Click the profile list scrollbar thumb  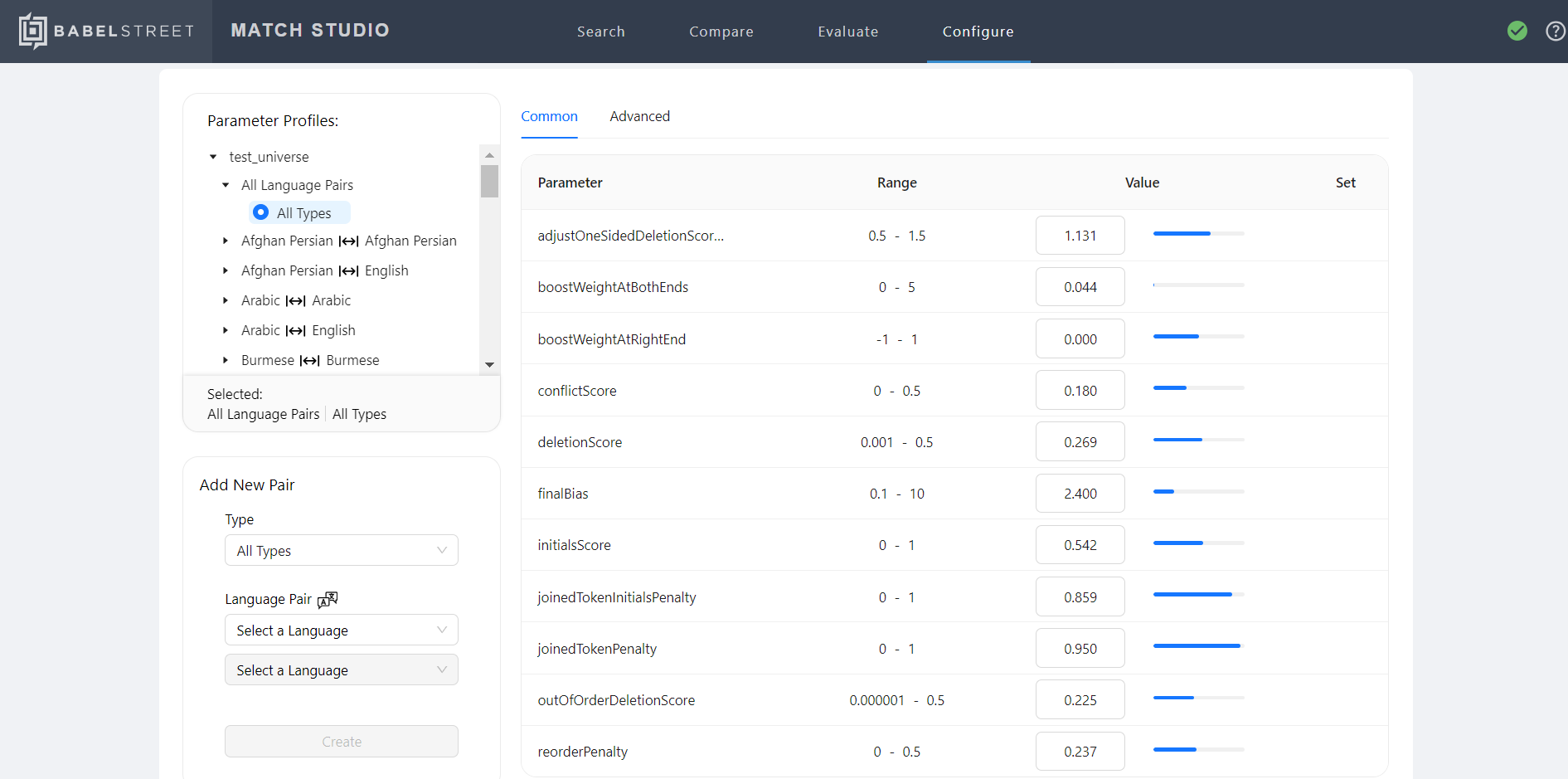[x=489, y=181]
